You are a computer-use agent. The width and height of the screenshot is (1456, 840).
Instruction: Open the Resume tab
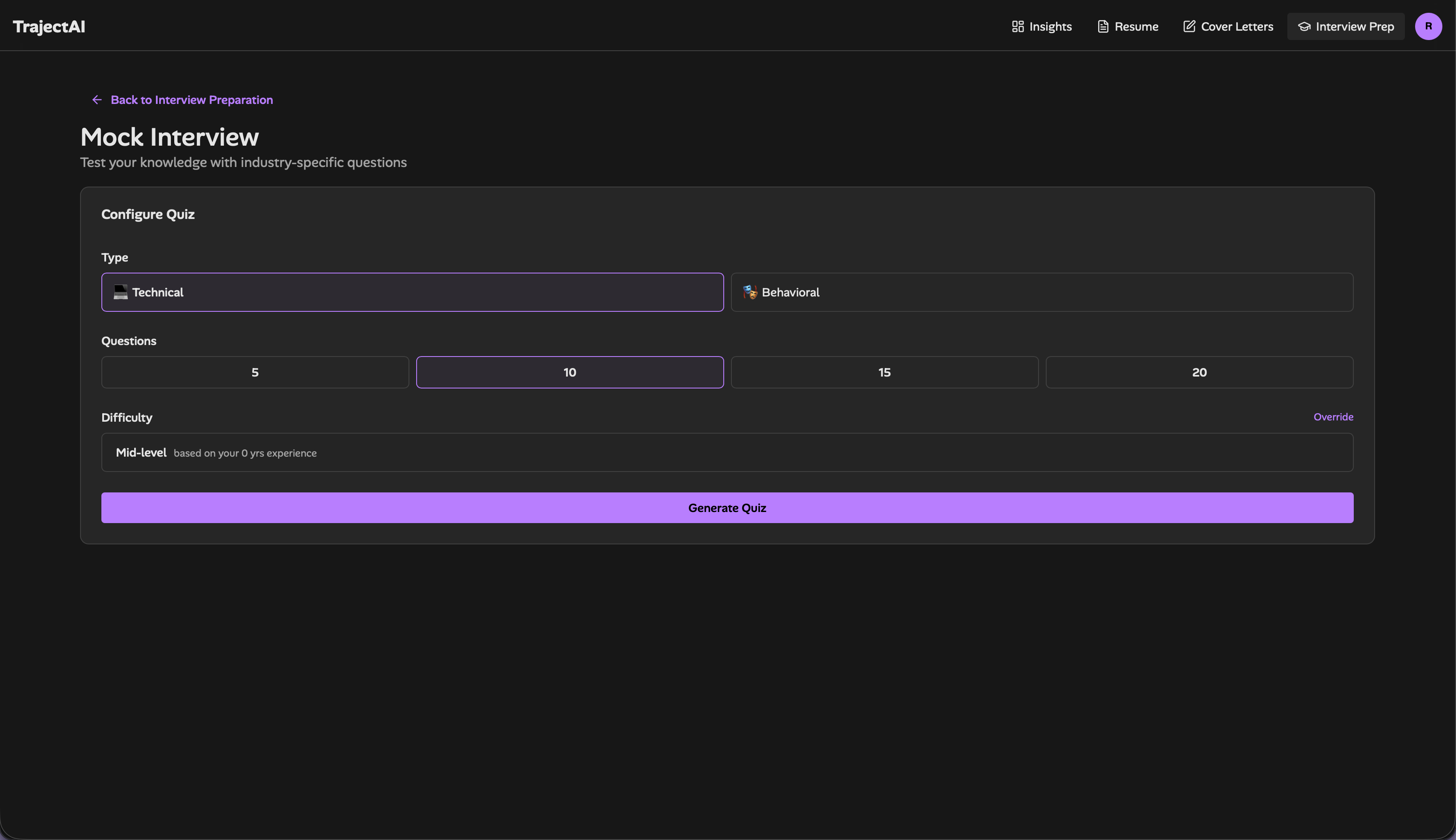click(1127, 26)
